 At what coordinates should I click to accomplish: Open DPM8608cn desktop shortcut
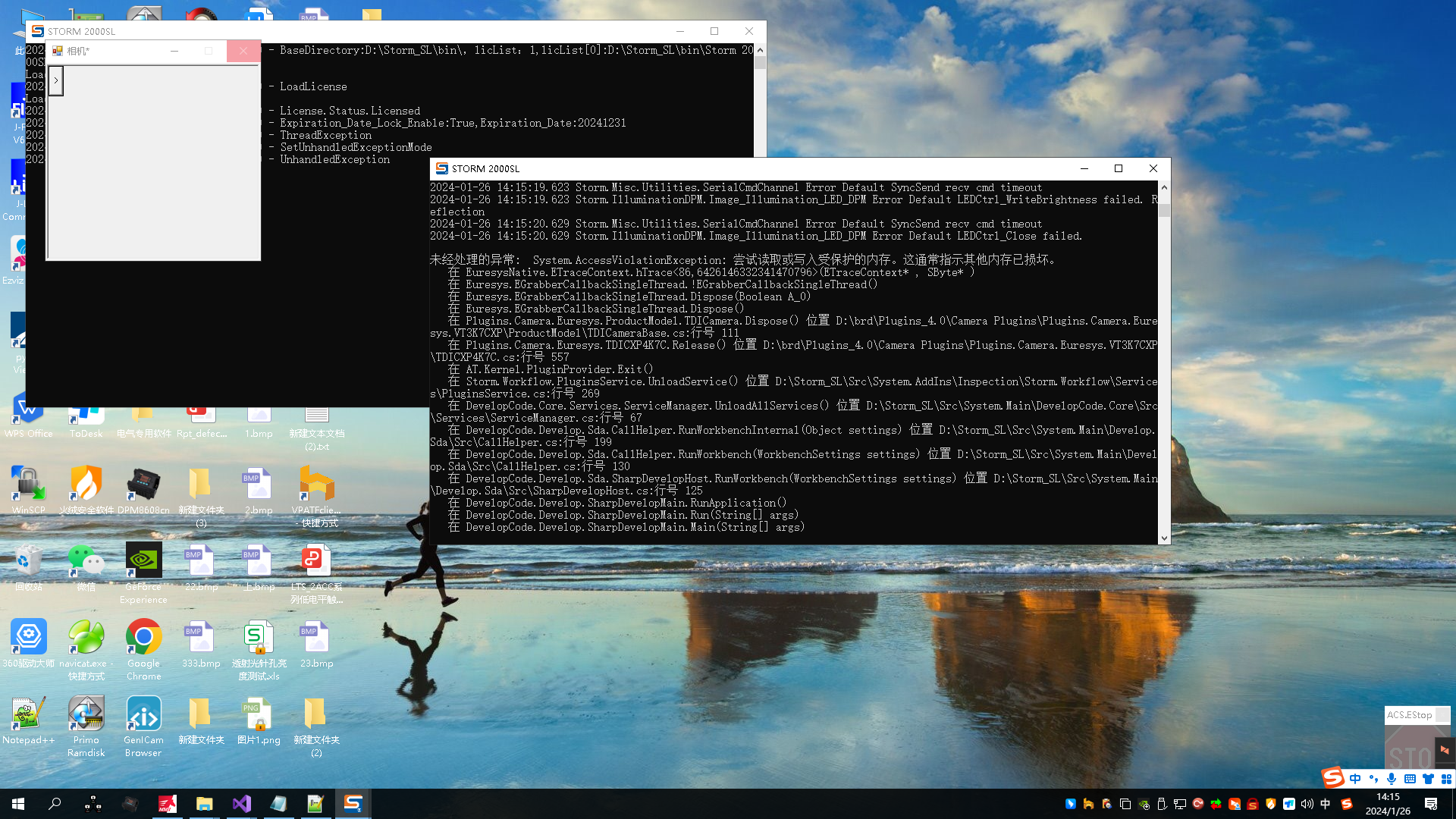pyautogui.click(x=143, y=491)
